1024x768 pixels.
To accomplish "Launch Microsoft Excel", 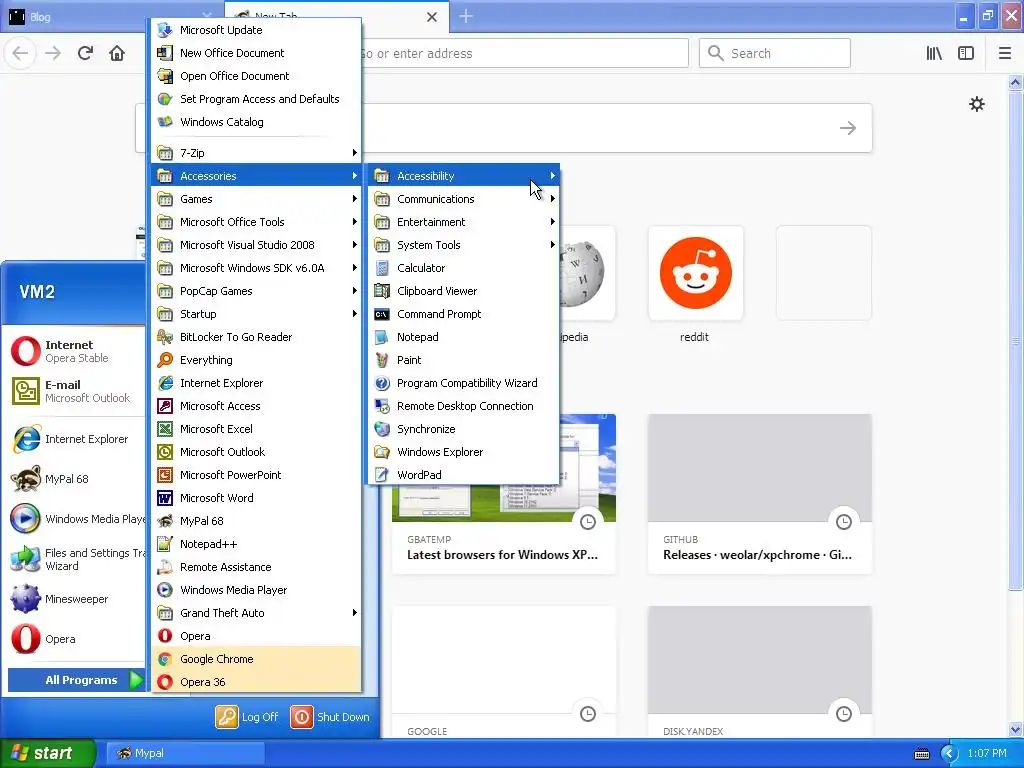I will tap(256, 428).
